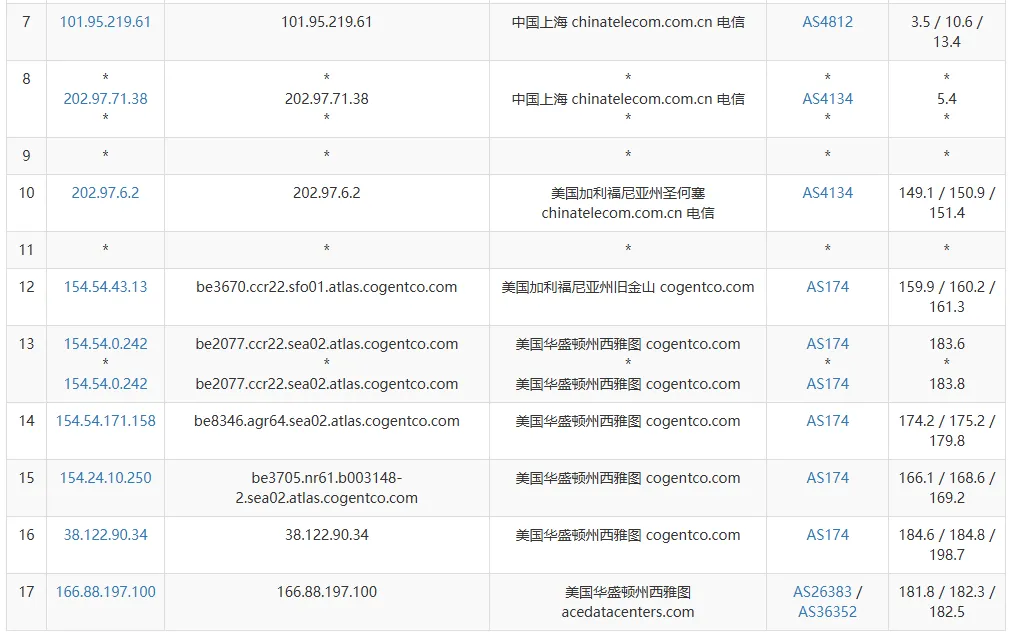This screenshot has width=1010, height=632.
Task: Open the 38.122.90.34 IP link
Action: click(104, 535)
